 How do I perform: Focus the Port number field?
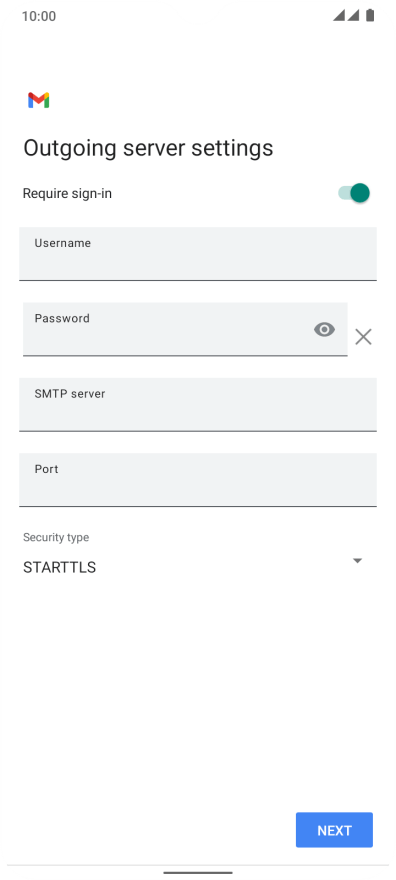pos(198,480)
